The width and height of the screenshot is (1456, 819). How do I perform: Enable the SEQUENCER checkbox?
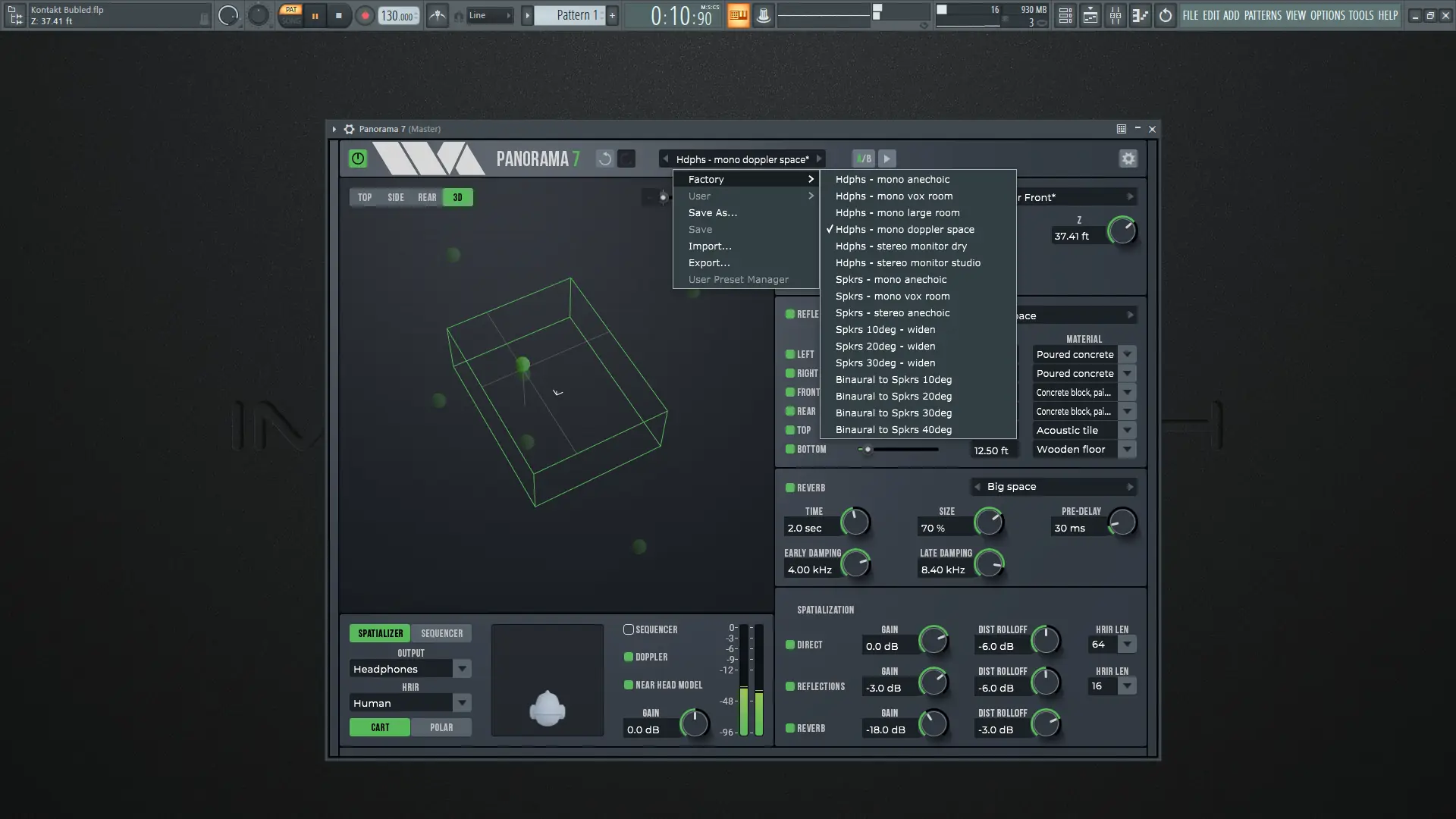coord(628,629)
